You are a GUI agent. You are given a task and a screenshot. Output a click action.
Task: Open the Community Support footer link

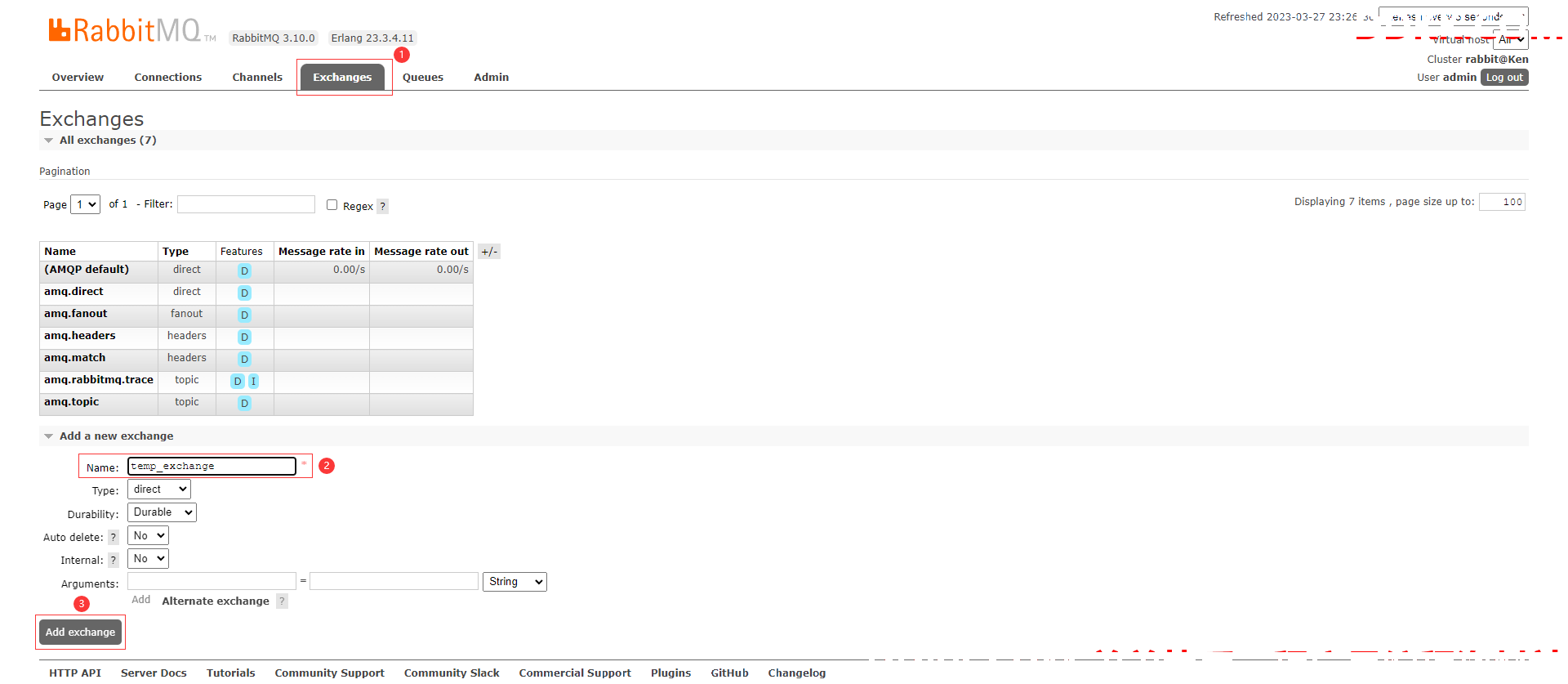[329, 673]
